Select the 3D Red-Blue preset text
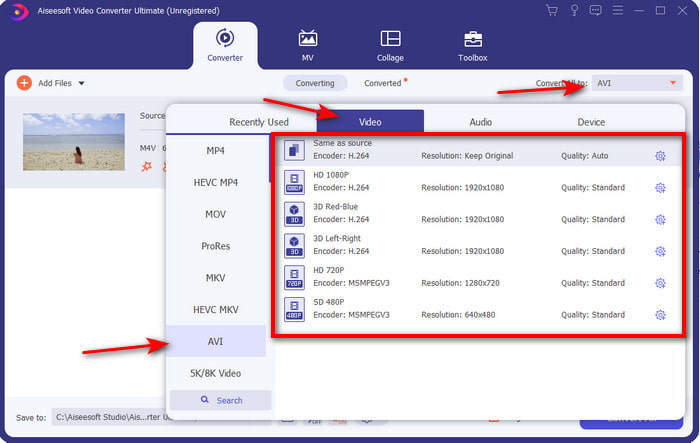 335,207
